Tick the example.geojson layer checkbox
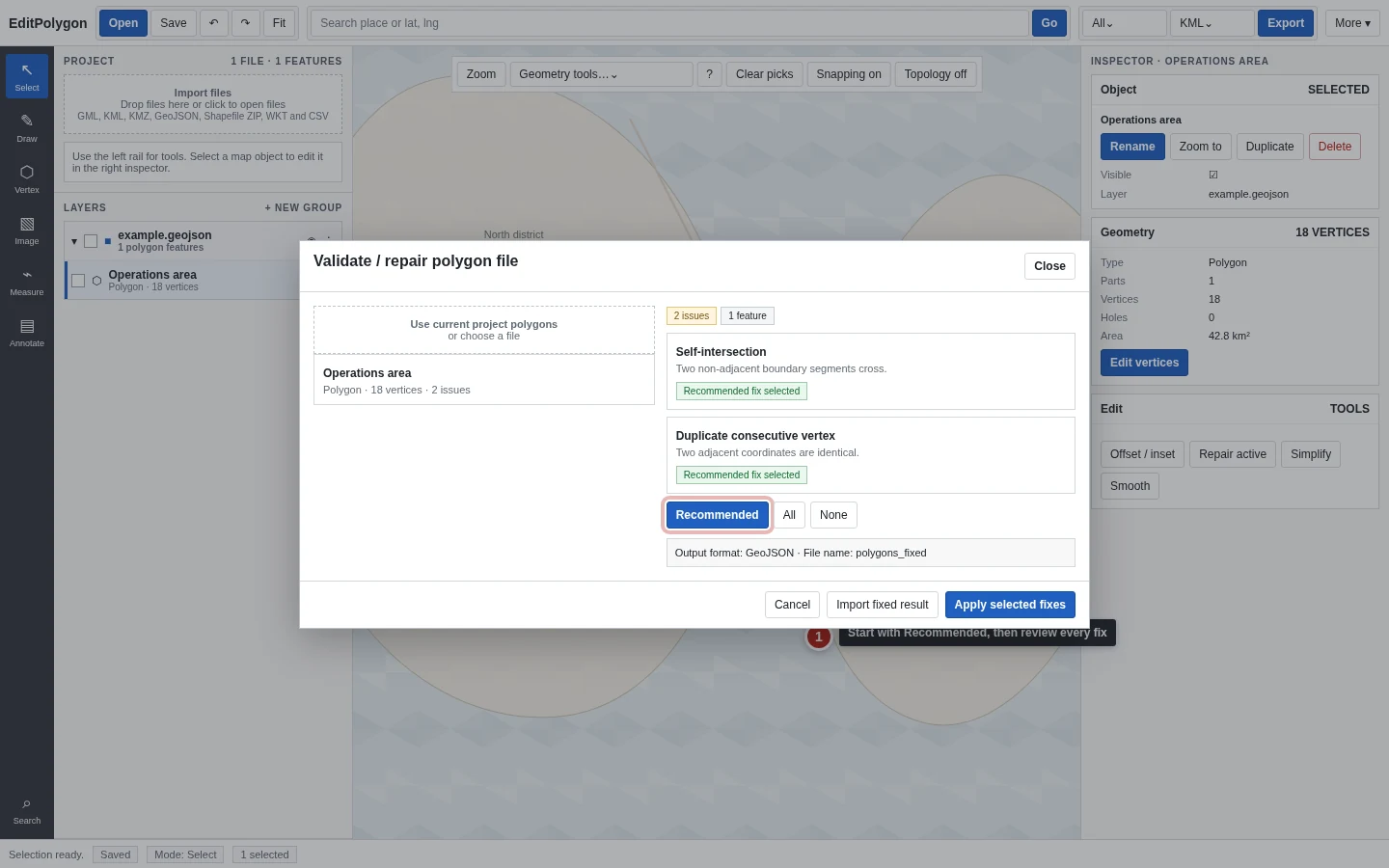This screenshot has width=1389, height=868. pos(91,241)
